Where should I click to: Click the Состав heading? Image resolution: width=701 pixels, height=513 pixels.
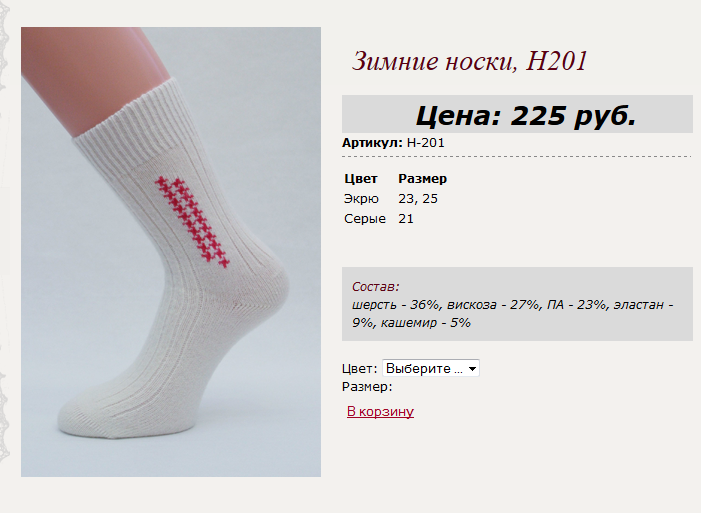coord(376,286)
